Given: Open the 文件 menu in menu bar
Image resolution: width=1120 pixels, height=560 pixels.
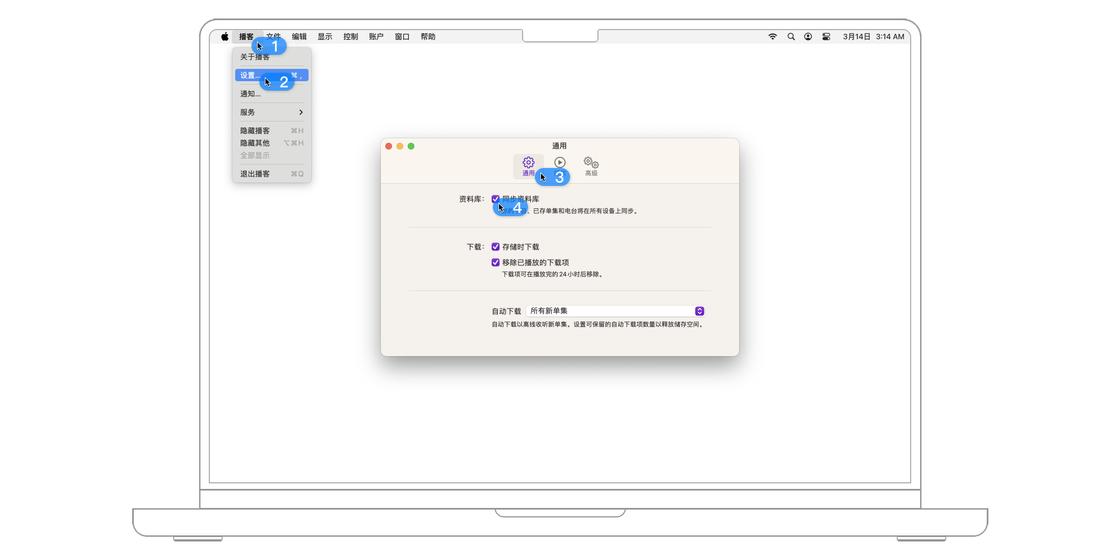Looking at the screenshot, I should point(273,37).
